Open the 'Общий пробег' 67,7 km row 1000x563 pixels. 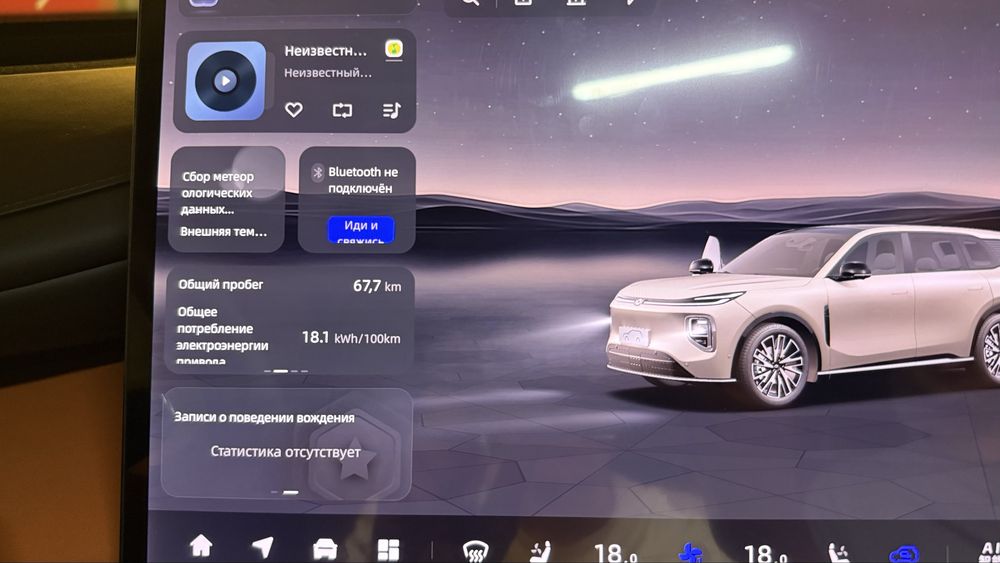pyautogui.click(x=290, y=285)
